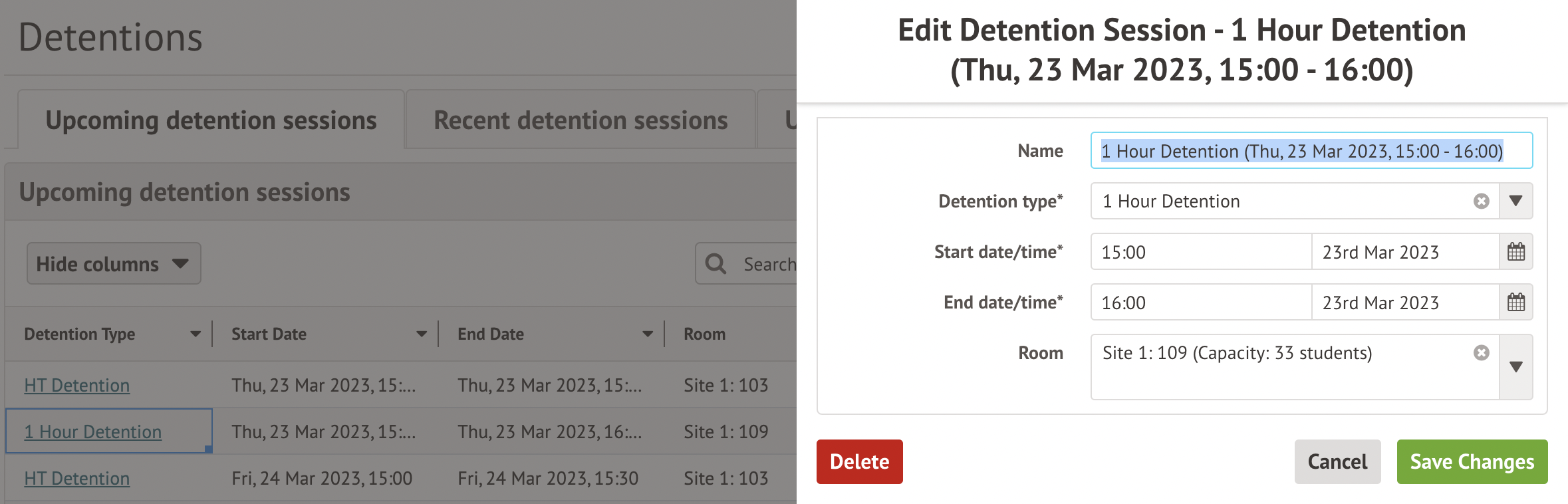The image size is (1568, 504).
Task: Switch to Upcoming detention sessions tab
Action: [211, 120]
